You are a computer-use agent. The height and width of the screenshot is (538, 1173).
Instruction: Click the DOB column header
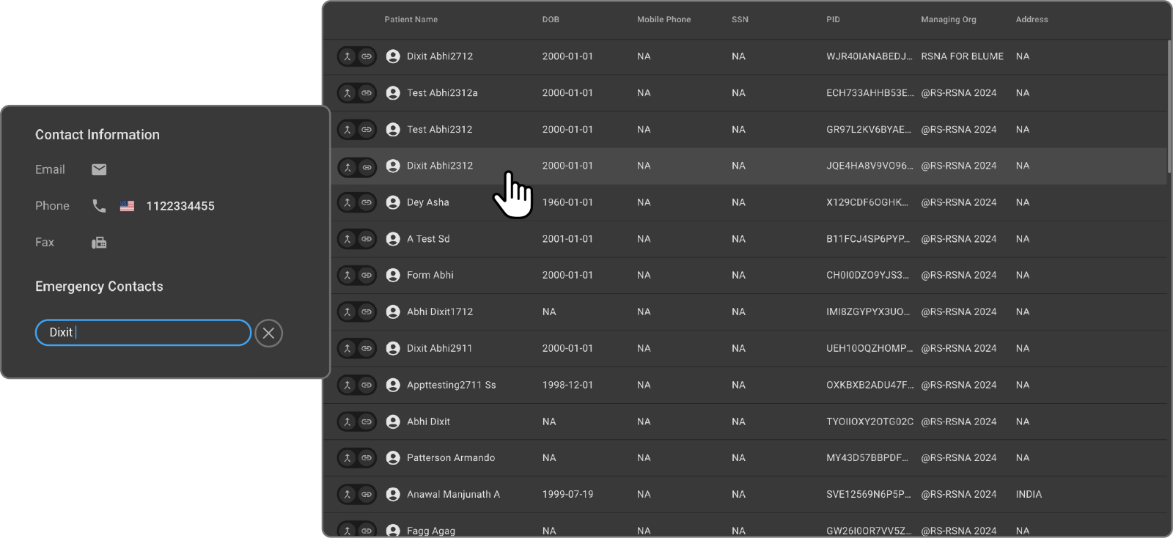tap(551, 20)
